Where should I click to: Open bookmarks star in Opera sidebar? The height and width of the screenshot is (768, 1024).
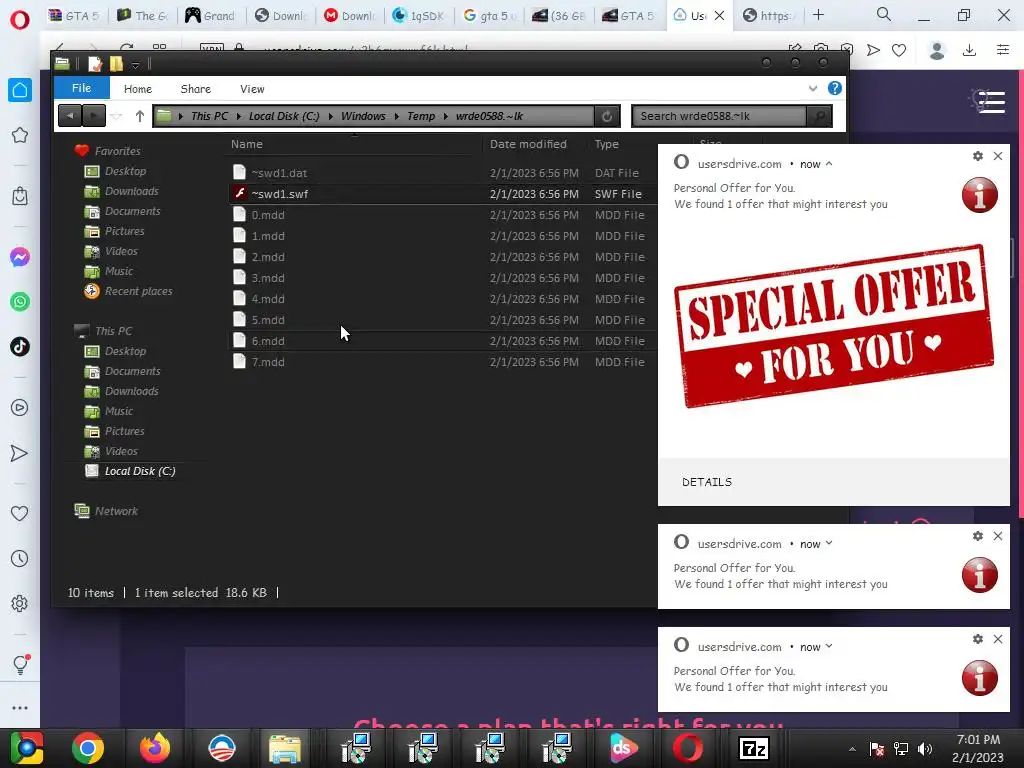[20, 135]
